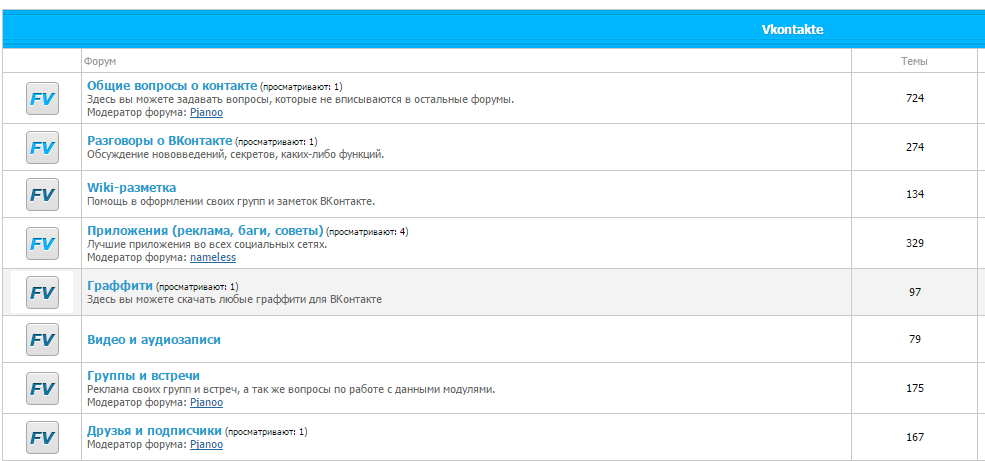Click FV icon beside Разговоры о ВКонтакте

[x=42, y=147]
